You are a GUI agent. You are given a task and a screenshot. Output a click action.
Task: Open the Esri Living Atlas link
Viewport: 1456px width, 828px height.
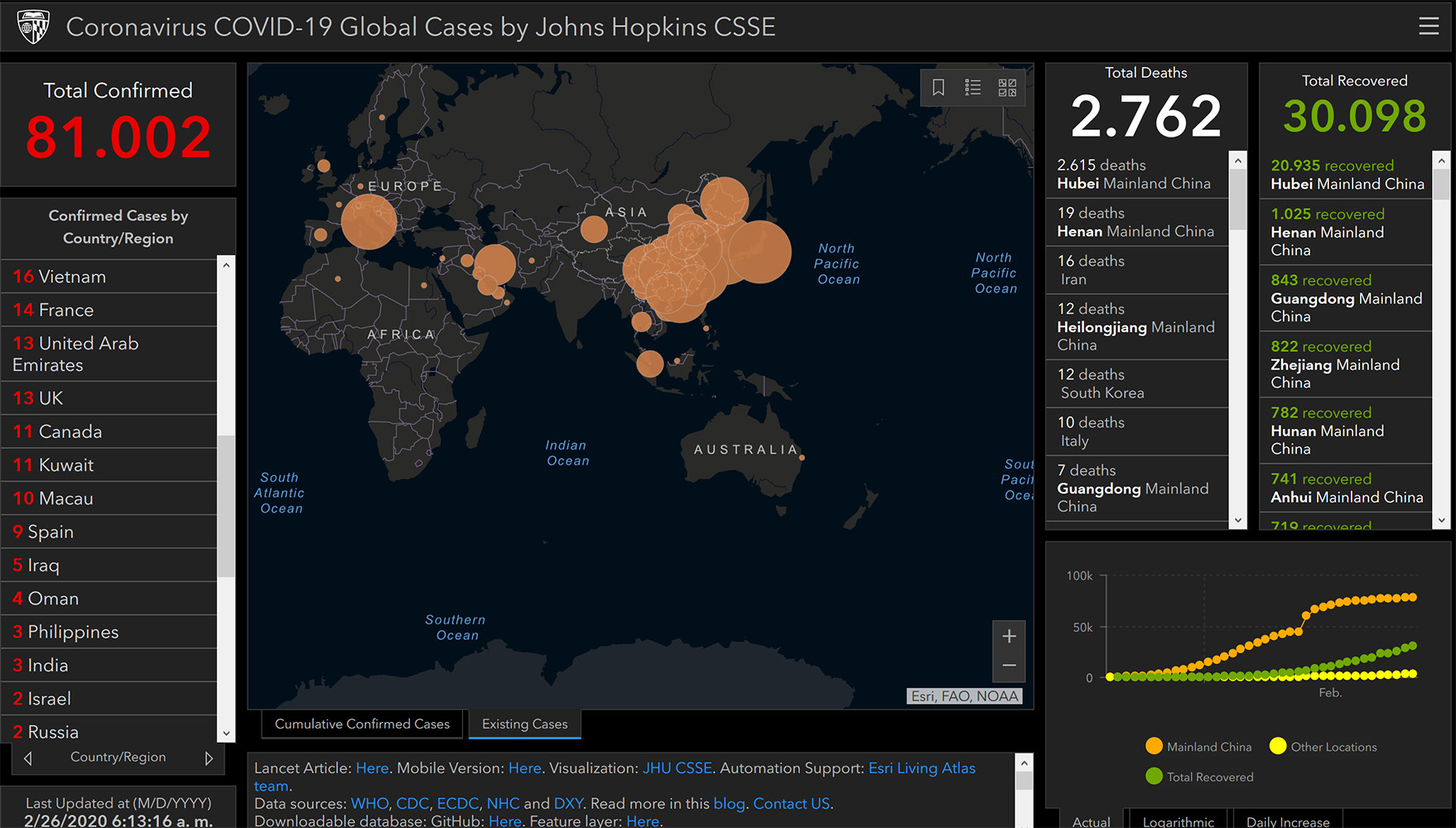922,768
